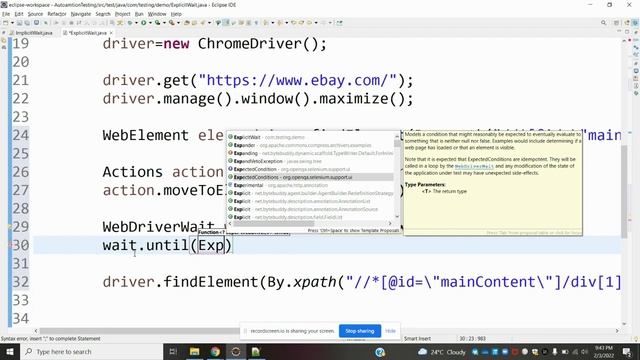The width and height of the screenshot is (640, 360).
Task: Click the 30 : 23 : 983 cursor position
Action: (472, 338)
